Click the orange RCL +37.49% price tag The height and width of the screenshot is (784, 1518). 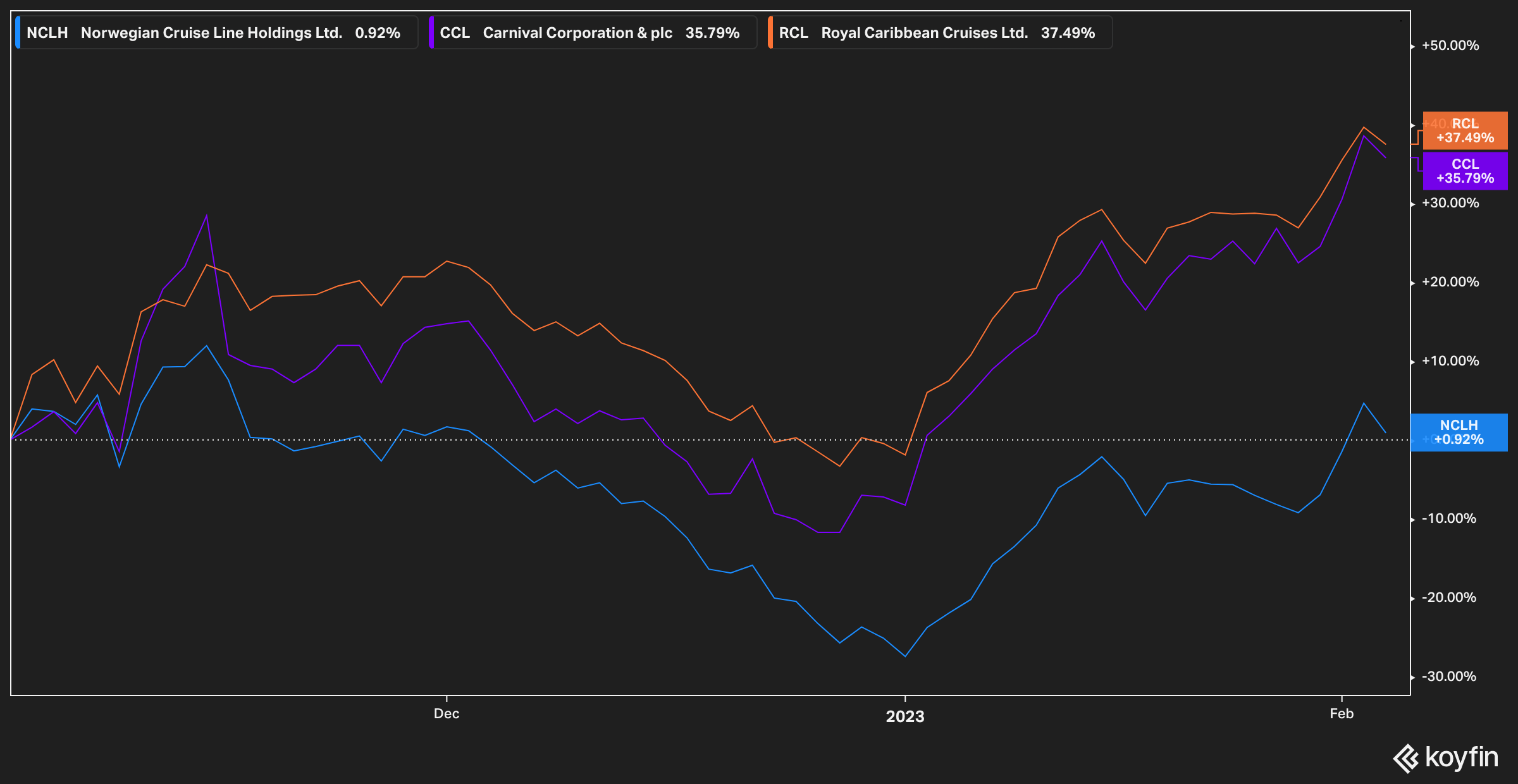1465,131
